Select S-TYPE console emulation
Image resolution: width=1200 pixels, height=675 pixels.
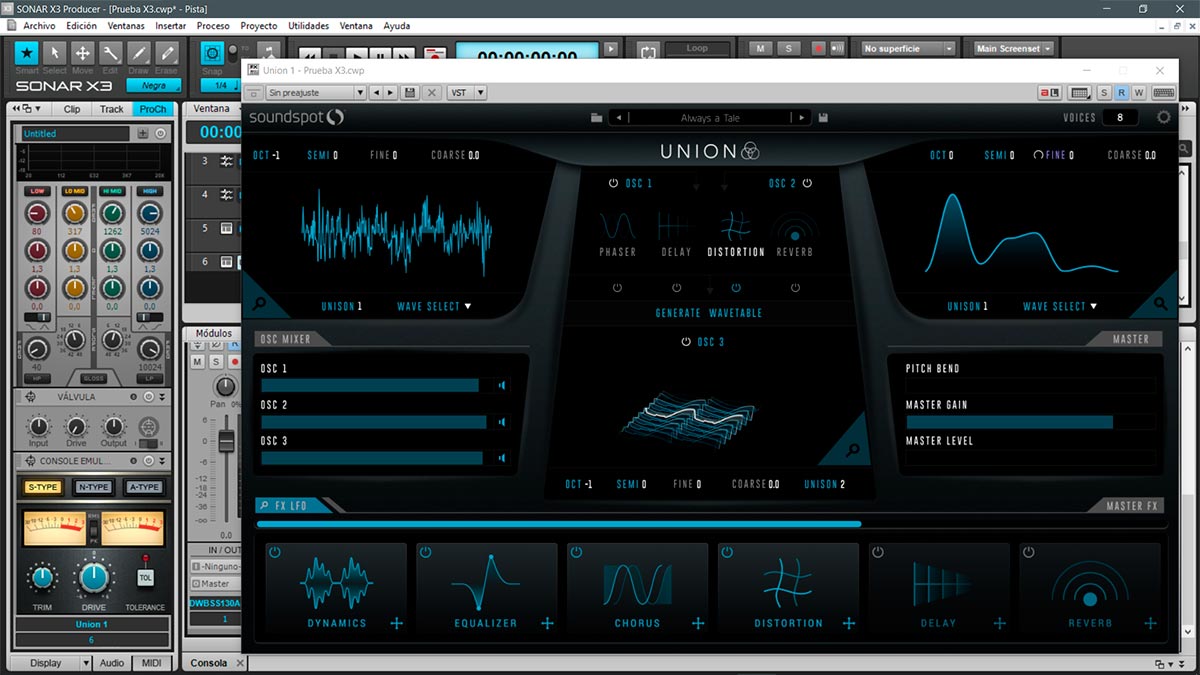click(x=43, y=487)
